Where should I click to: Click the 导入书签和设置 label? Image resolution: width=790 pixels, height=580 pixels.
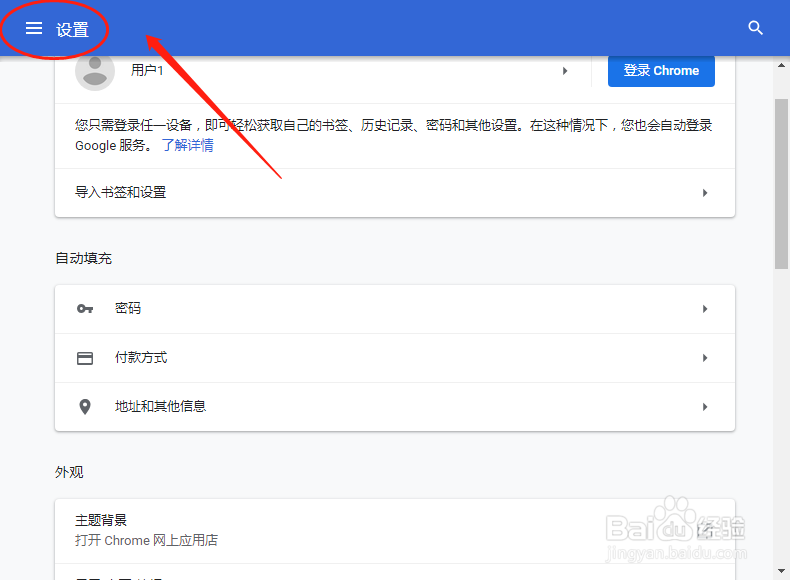pyautogui.click(x=120, y=192)
